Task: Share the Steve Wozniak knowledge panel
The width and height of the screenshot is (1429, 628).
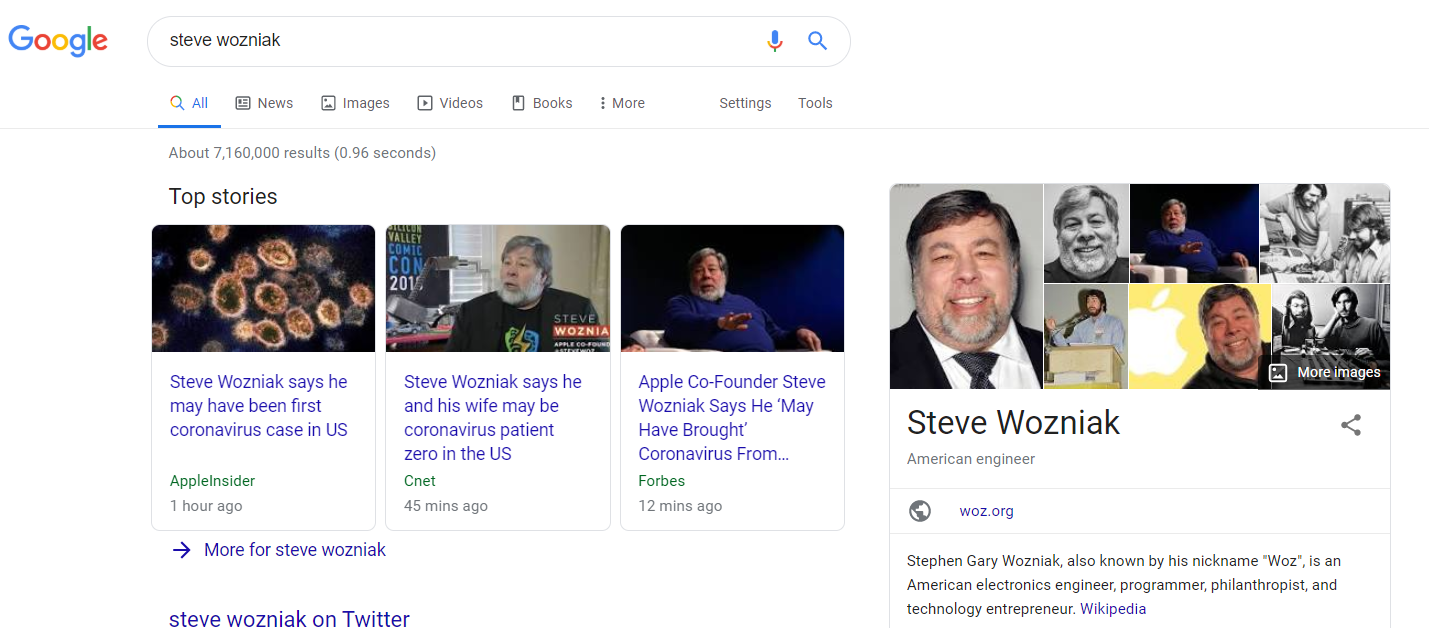Action: click(x=1351, y=425)
